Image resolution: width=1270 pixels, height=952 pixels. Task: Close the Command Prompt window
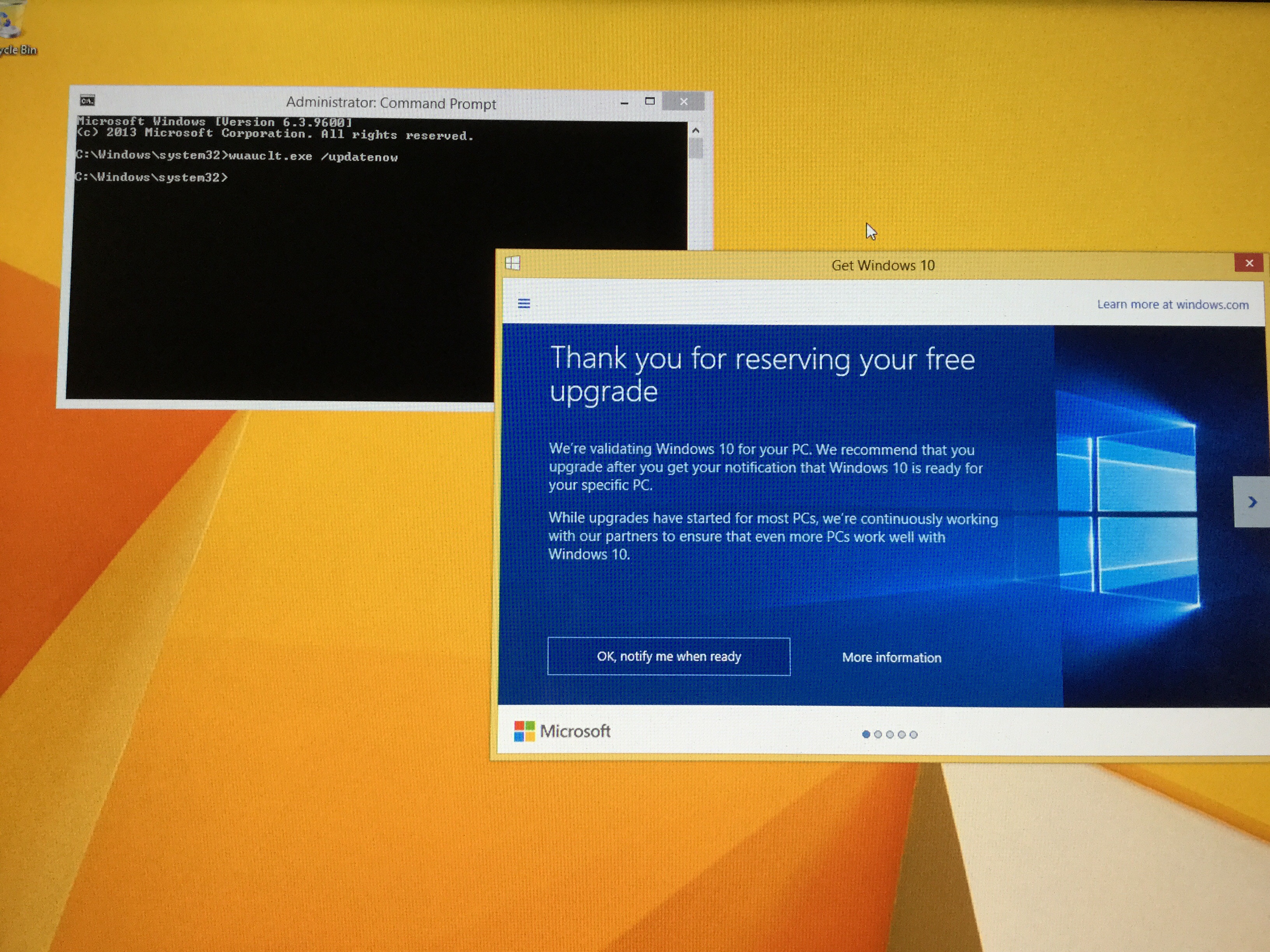tap(683, 101)
